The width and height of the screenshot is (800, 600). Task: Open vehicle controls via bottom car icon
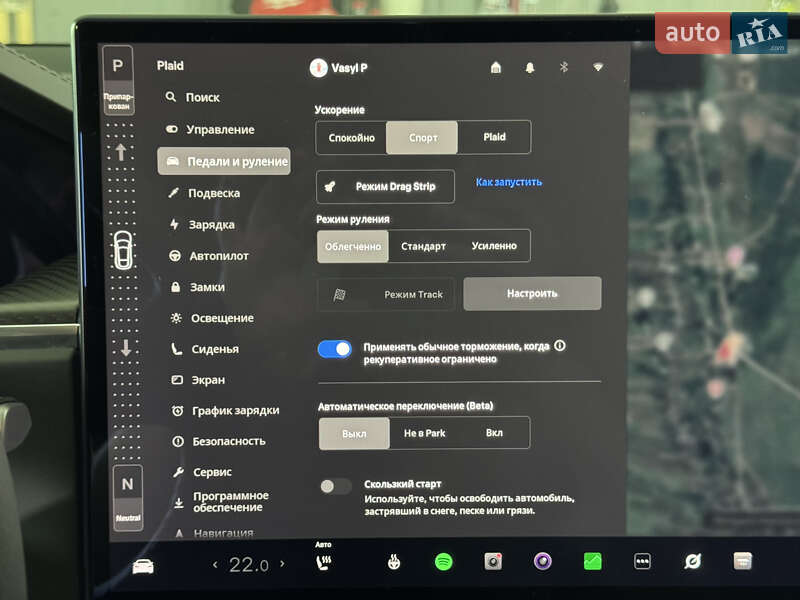click(143, 566)
